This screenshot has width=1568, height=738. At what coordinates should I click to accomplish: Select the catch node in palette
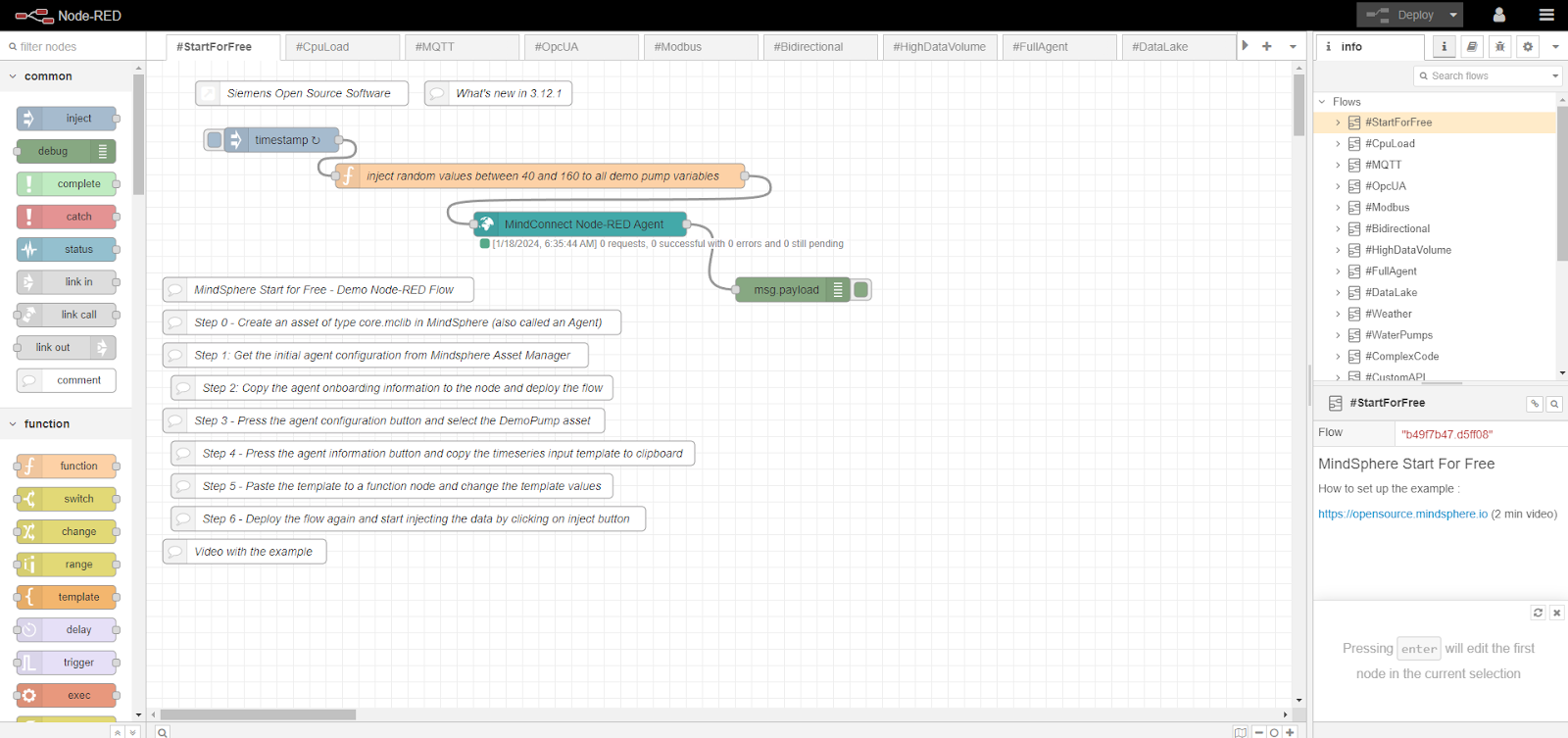pyautogui.click(x=67, y=217)
